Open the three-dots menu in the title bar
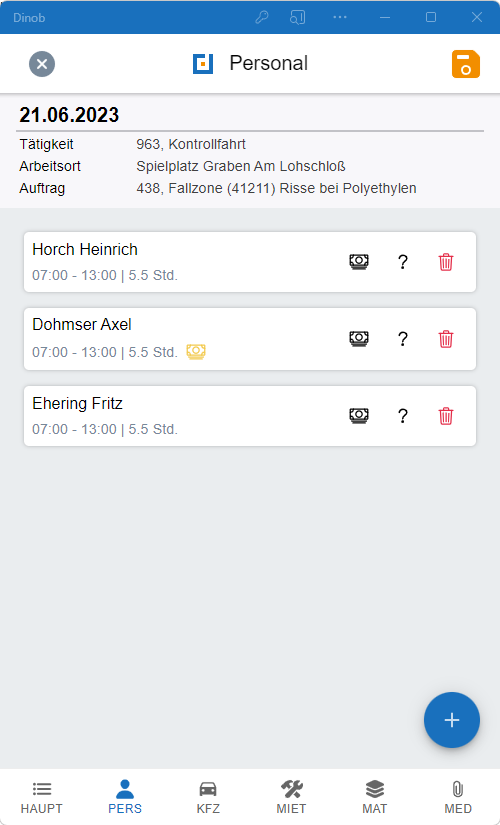Screen dimensions: 500x825 pos(340,17)
